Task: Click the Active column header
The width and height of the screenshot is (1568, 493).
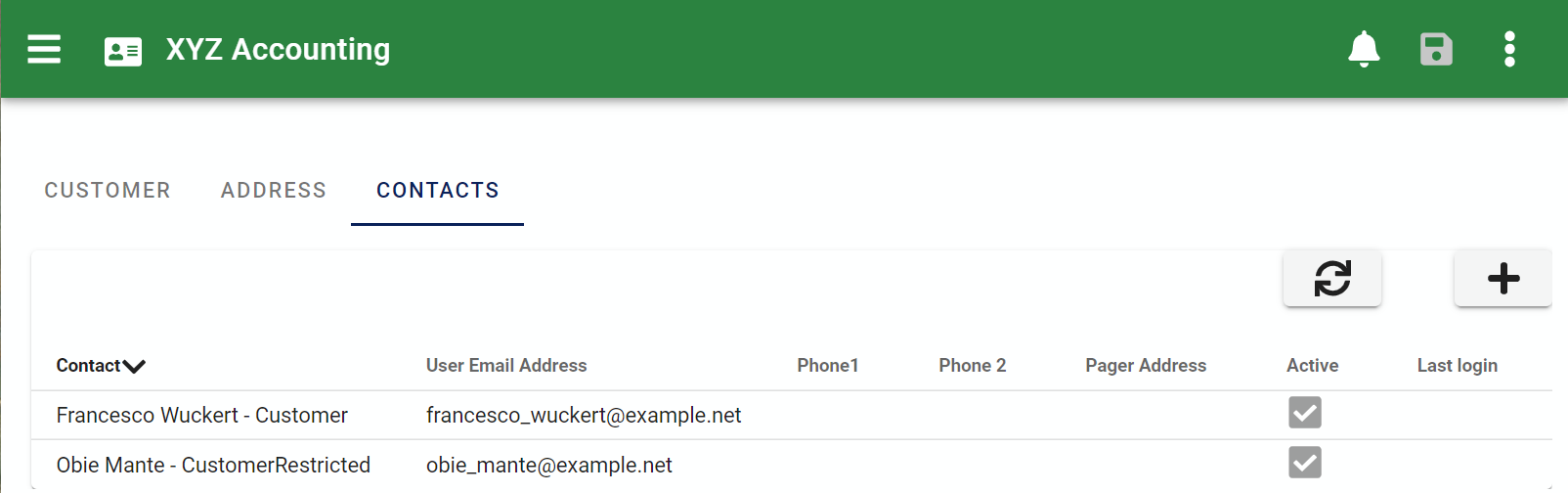Action: click(1313, 365)
